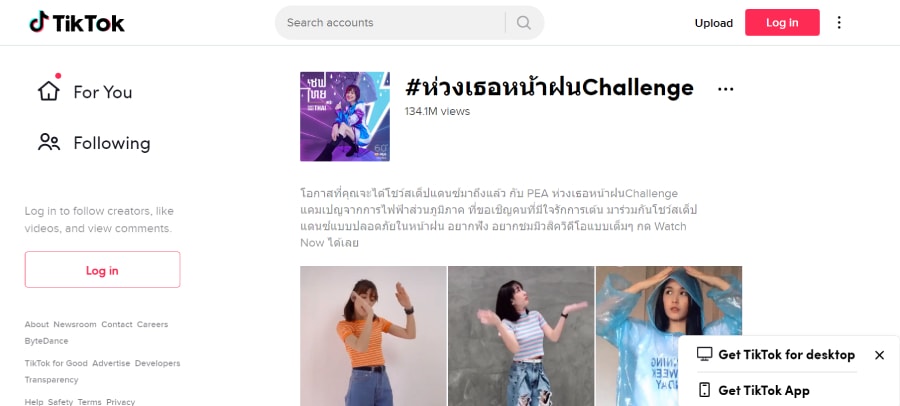Select the For You menu item
Image resolution: width=900 pixels, height=406 pixels.
coord(85,92)
